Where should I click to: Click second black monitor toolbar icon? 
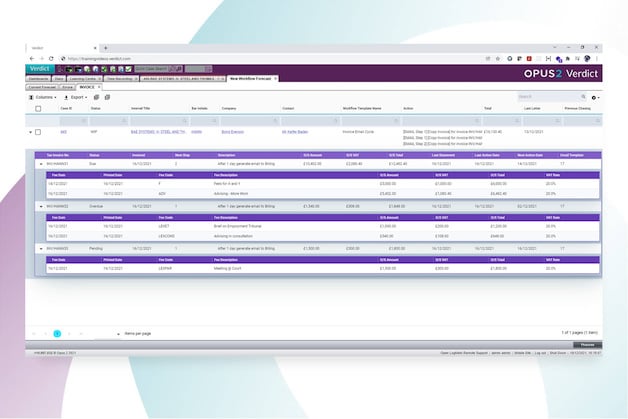[78, 69]
